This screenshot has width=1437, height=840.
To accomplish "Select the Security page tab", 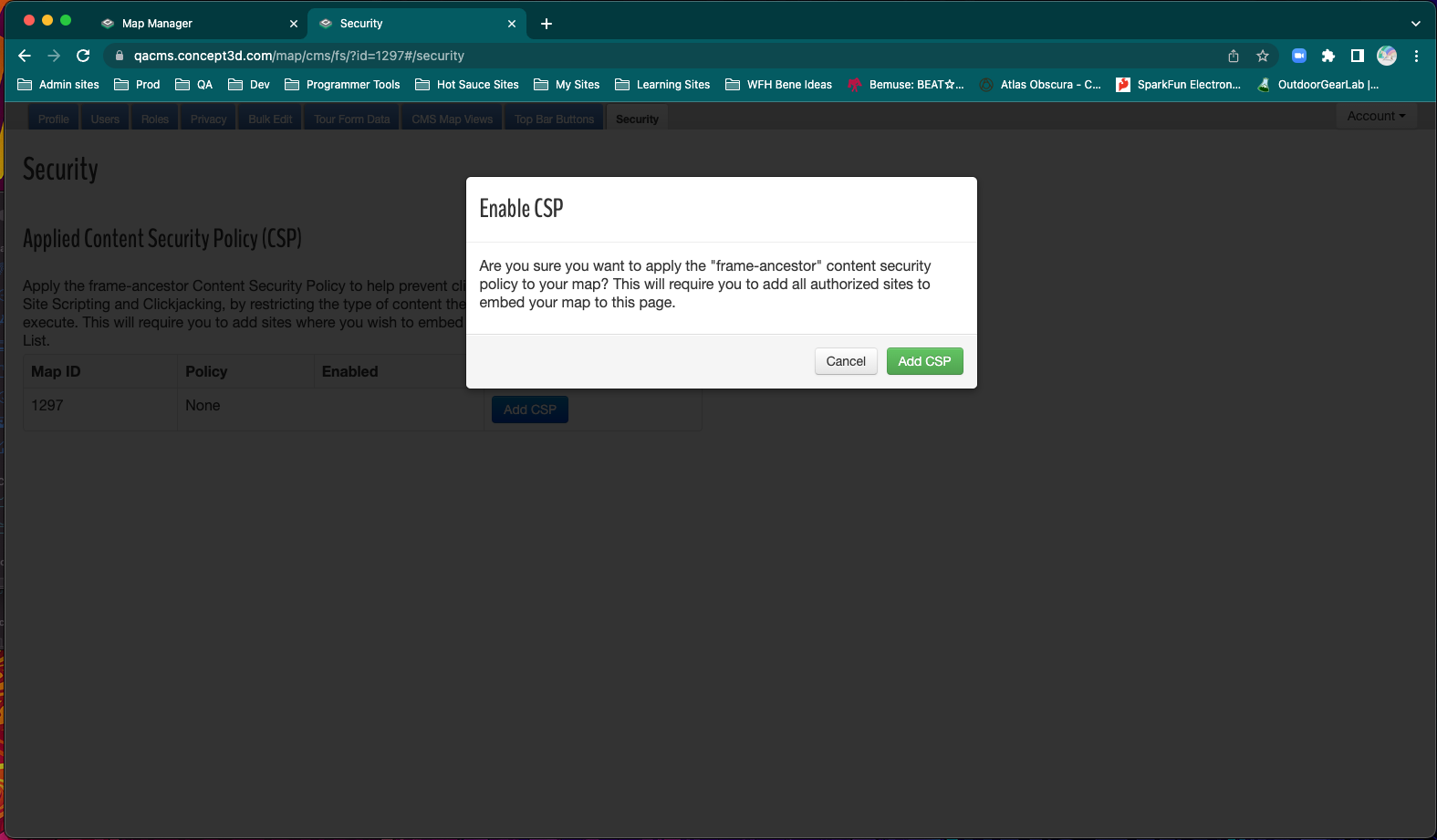I will (x=637, y=119).
